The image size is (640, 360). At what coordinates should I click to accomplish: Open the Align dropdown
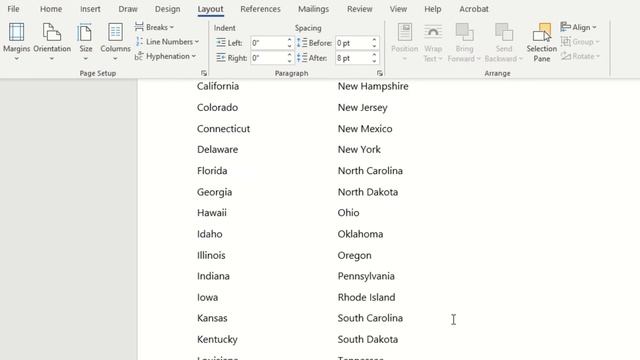click(578, 27)
